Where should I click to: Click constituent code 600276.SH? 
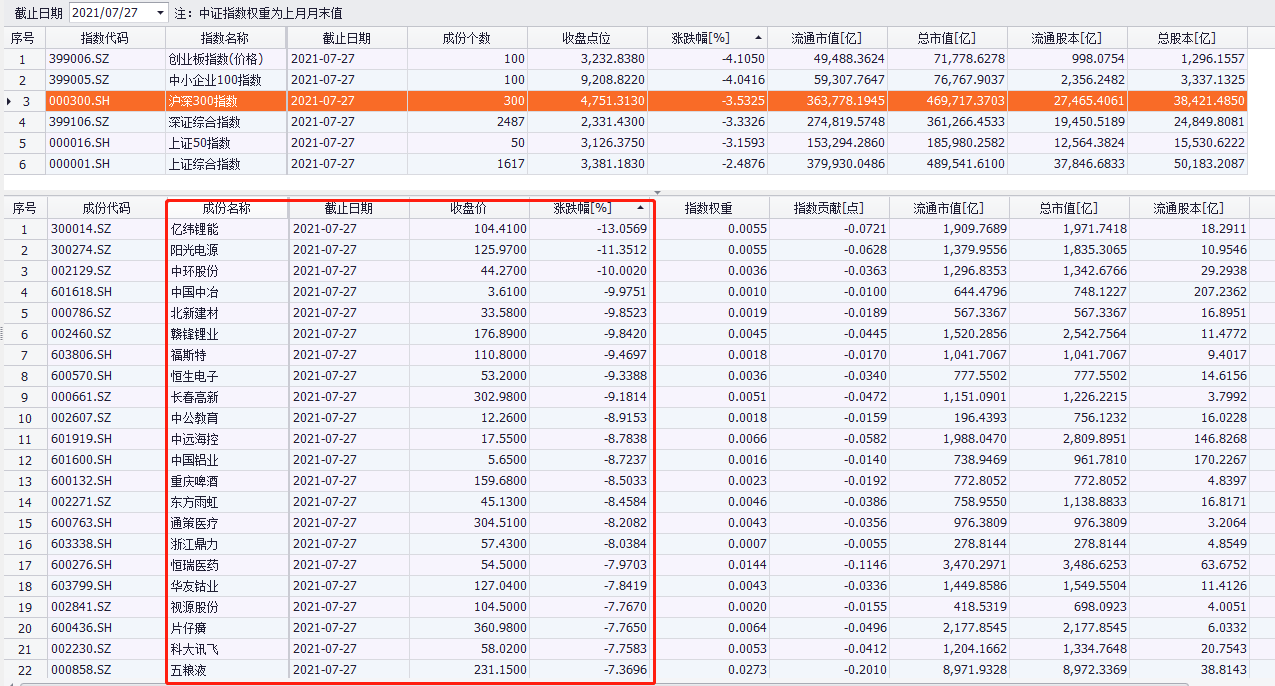pos(81,565)
